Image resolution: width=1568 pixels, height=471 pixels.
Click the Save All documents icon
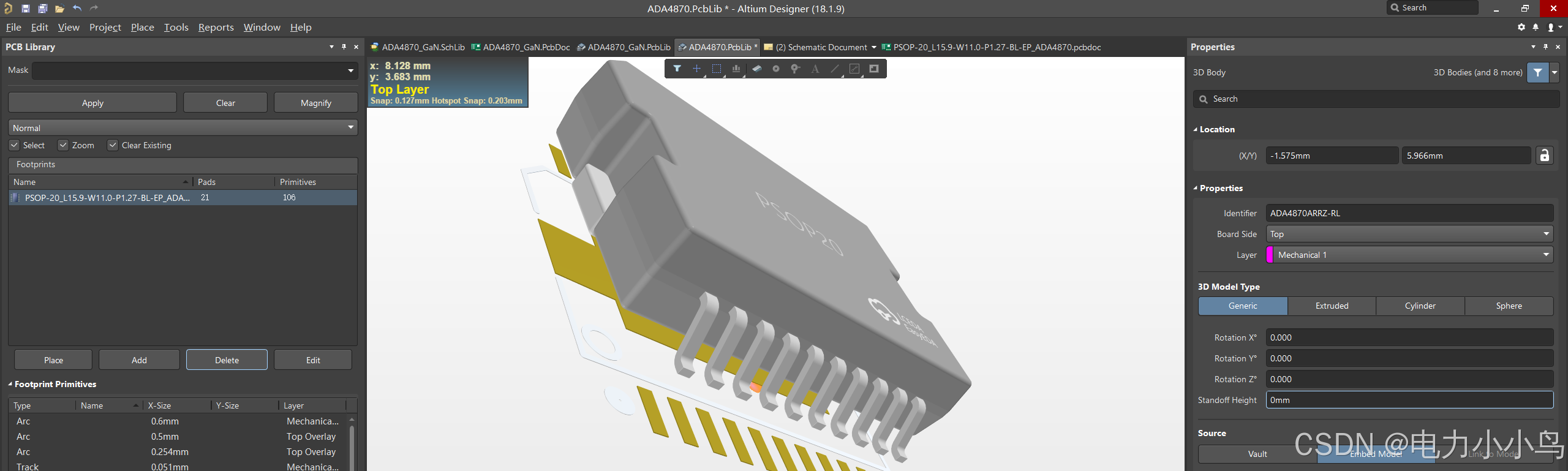(x=42, y=9)
